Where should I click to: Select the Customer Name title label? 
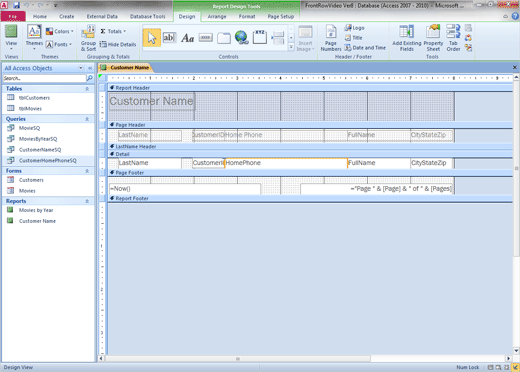tap(152, 101)
